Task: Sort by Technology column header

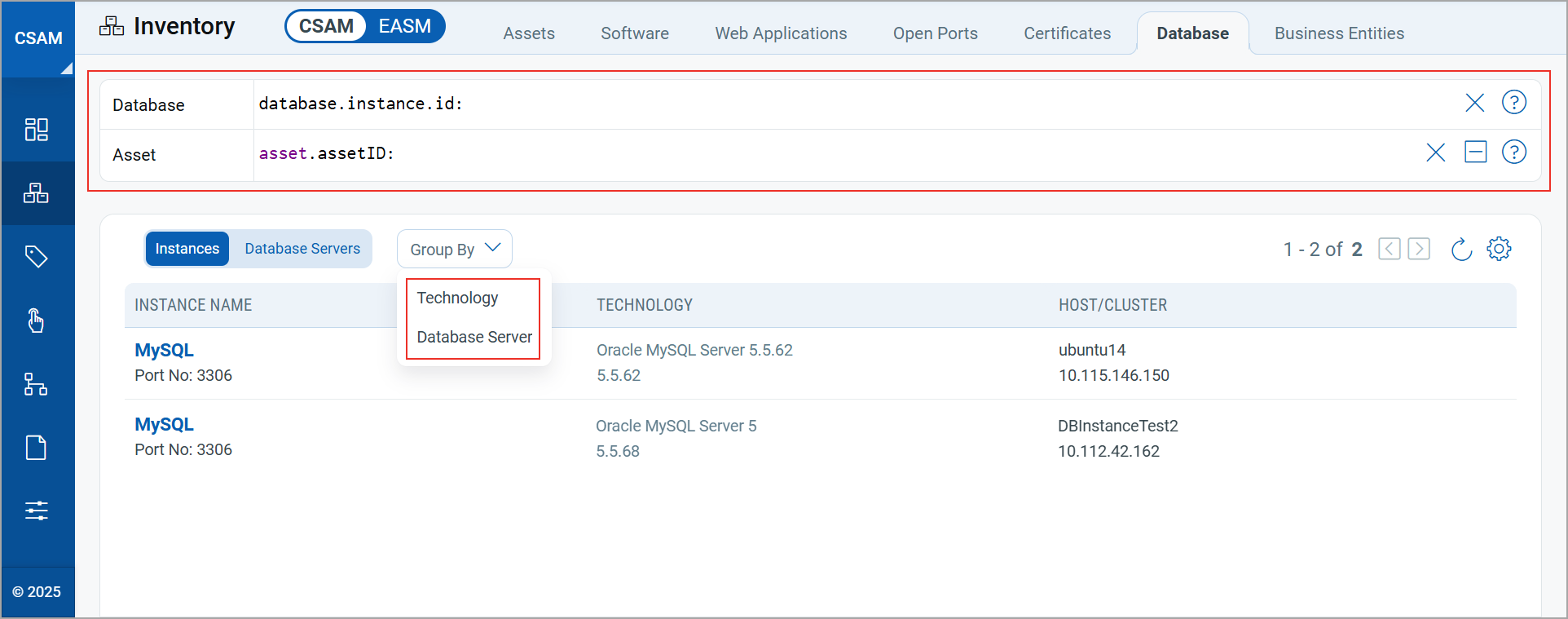Action: coord(644,305)
